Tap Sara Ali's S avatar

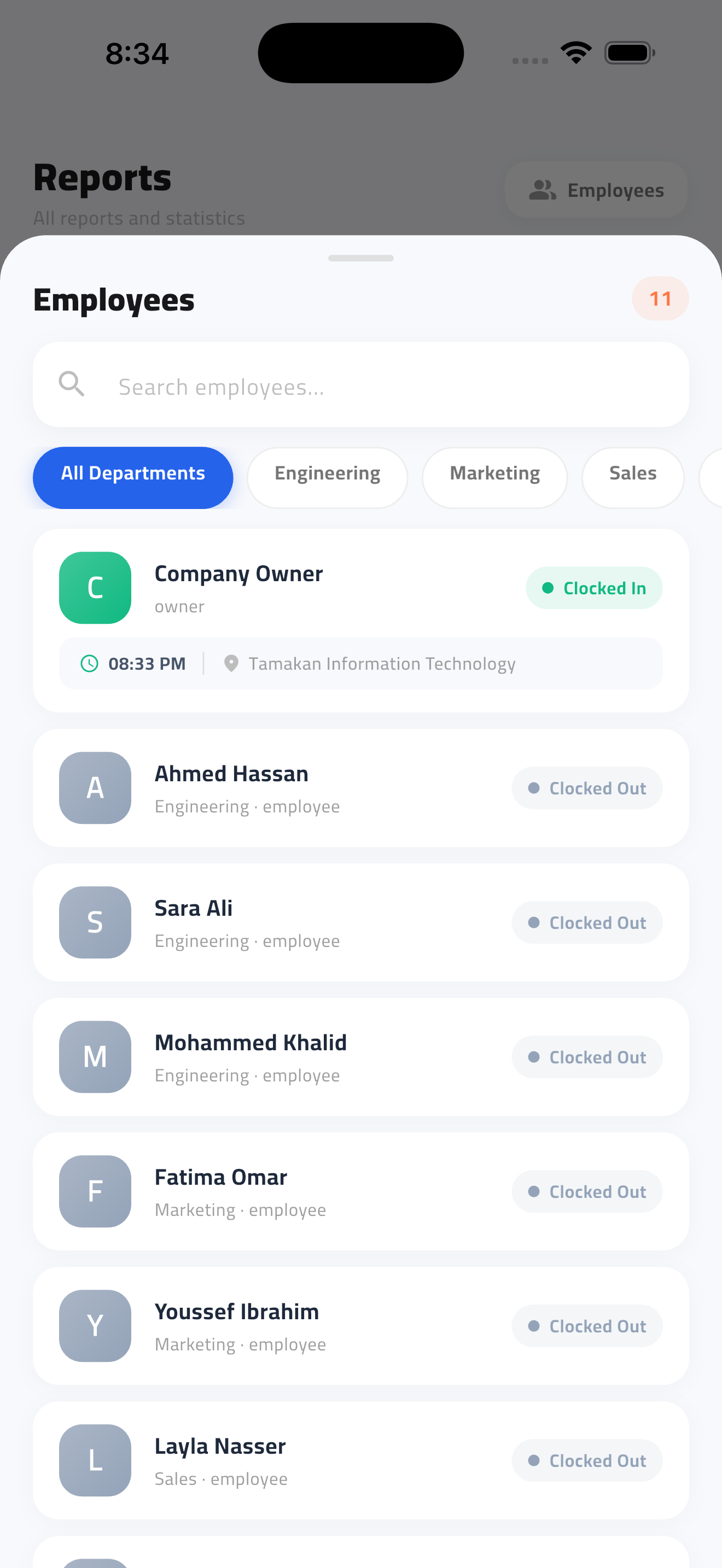95,922
